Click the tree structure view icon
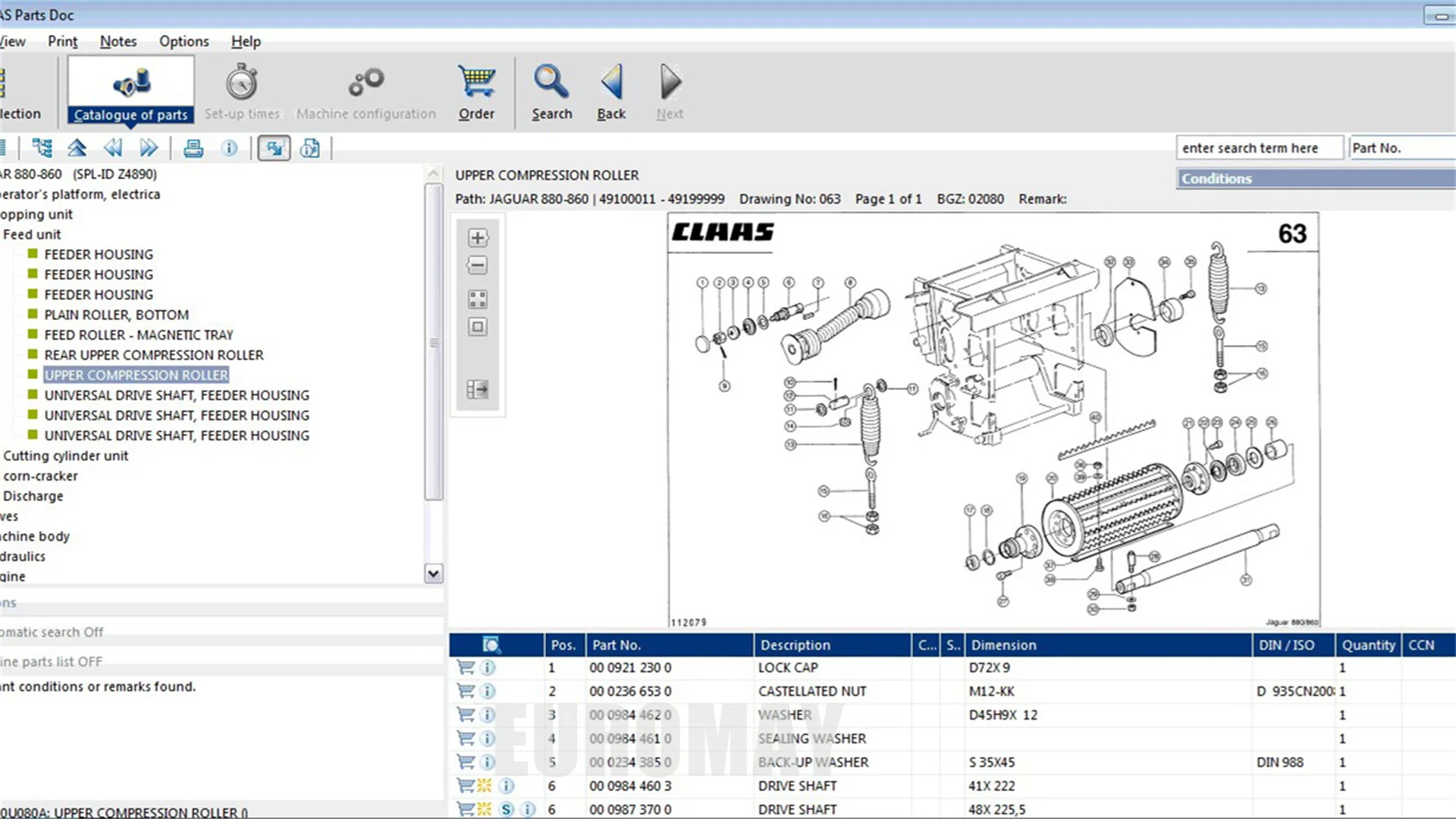The height and width of the screenshot is (819, 1456). coord(42,148)
